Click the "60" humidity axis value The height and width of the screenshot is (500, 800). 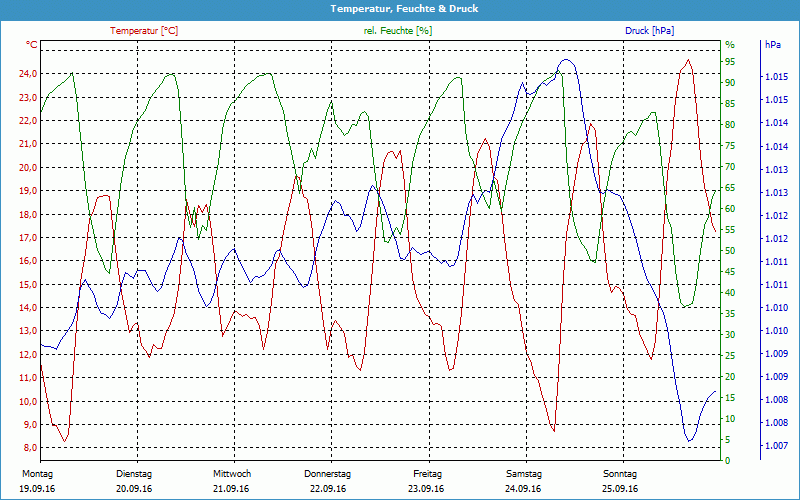730,209
